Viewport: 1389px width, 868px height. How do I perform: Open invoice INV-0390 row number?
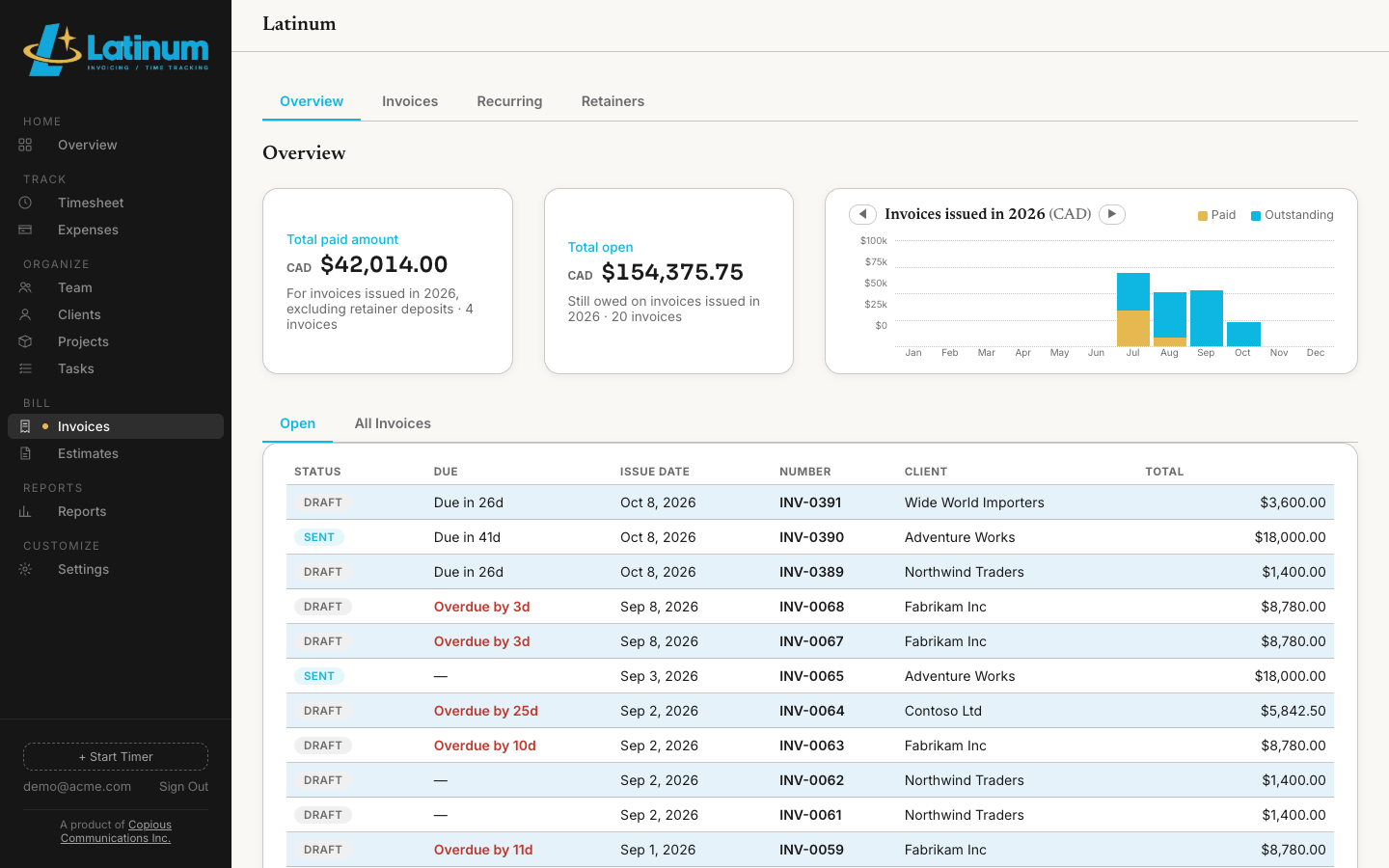pyautogui.click(x=811, y=537)
